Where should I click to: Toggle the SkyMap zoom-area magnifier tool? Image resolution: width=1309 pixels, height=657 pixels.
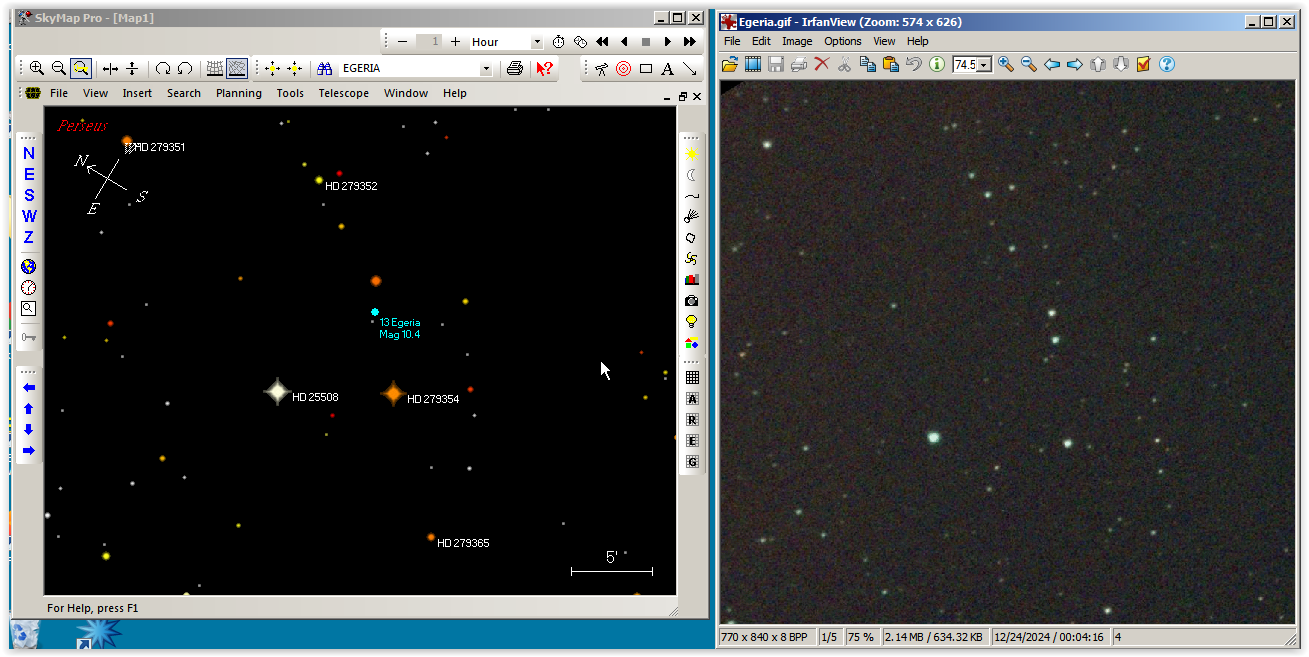pyautogui.click(x=81, y=68)
